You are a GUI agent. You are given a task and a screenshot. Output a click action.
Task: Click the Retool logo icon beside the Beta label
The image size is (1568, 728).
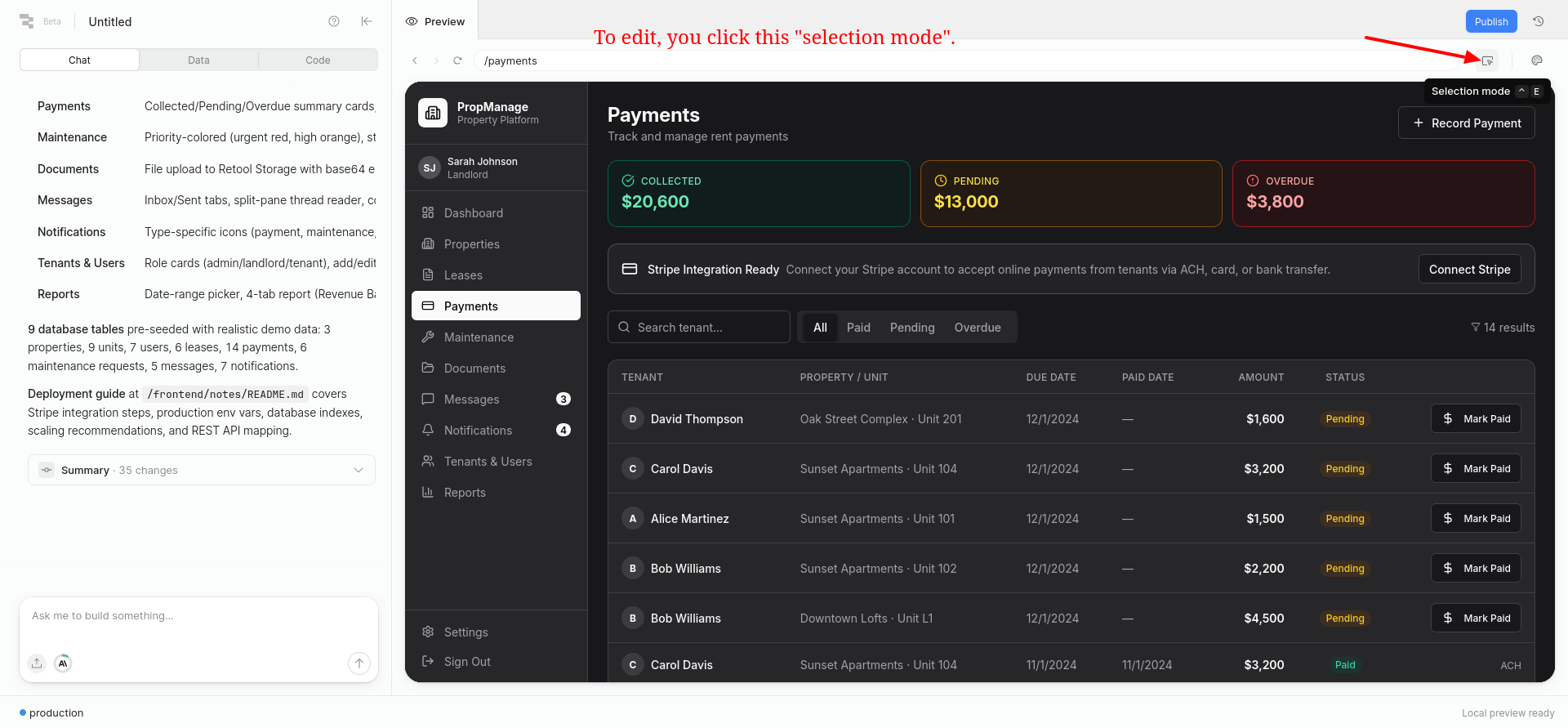[27, 21]
